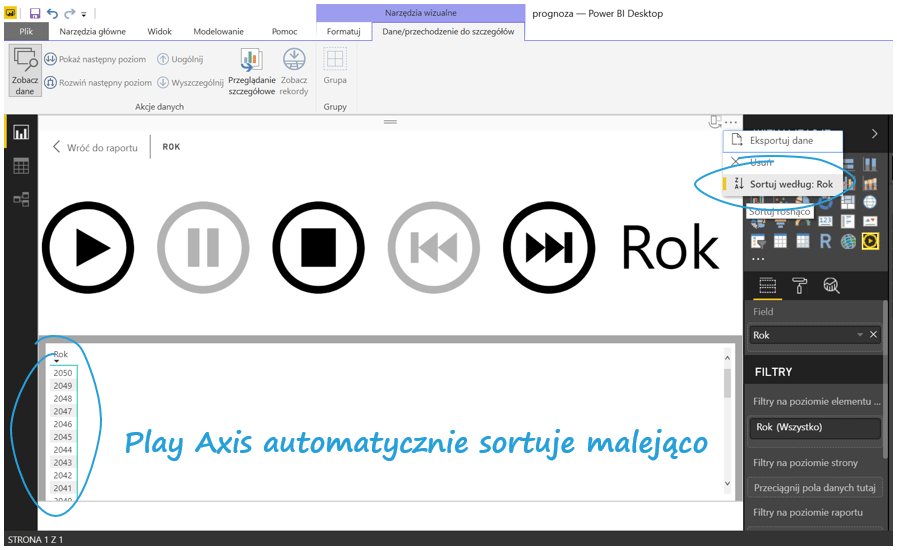Open the Relationships model view icon
897x550 pixels.
[20, 200]
